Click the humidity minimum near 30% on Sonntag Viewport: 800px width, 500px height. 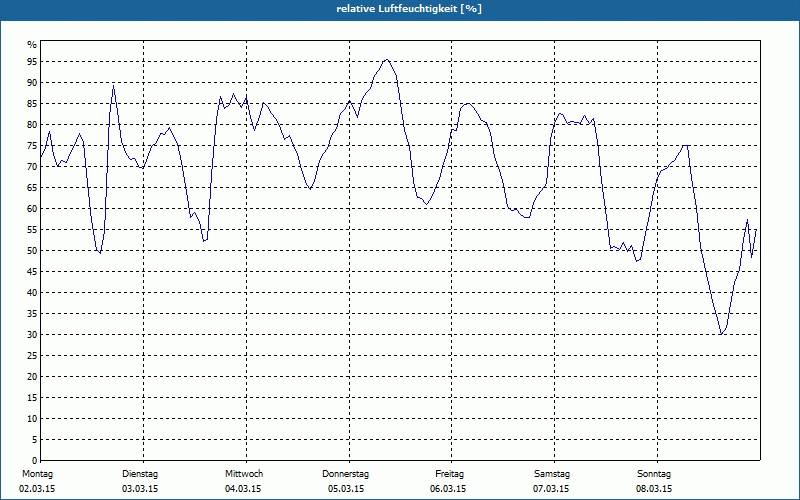click(x=721, y=334)
